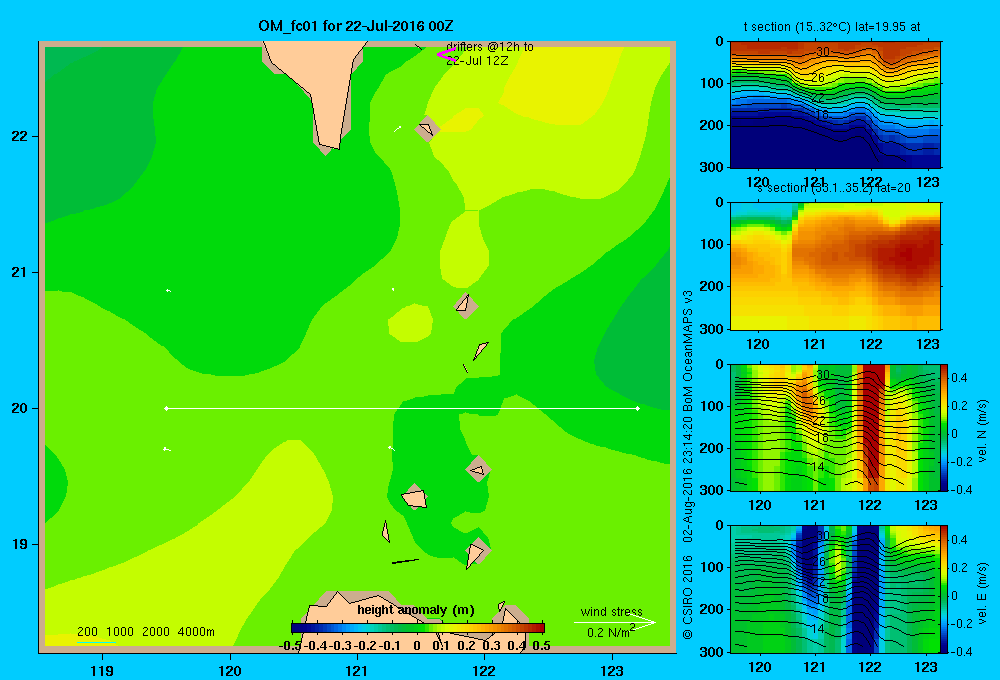Click the longitude 122 label under main map
This screenshot has height=680, width=1000.
484,670
